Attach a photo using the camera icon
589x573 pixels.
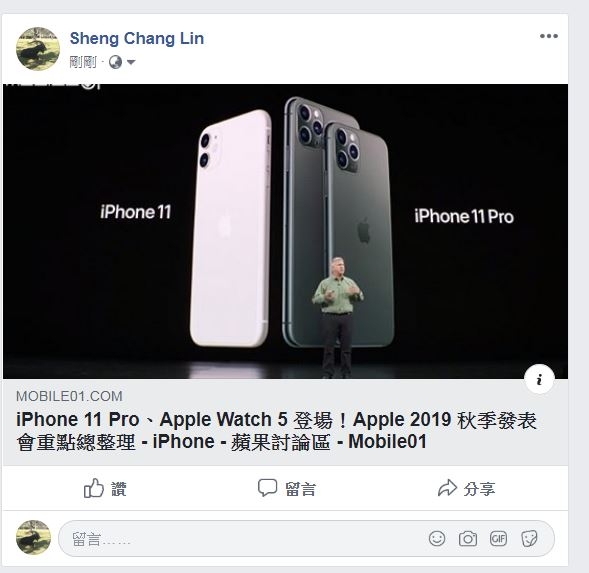[x=468, y=539]
